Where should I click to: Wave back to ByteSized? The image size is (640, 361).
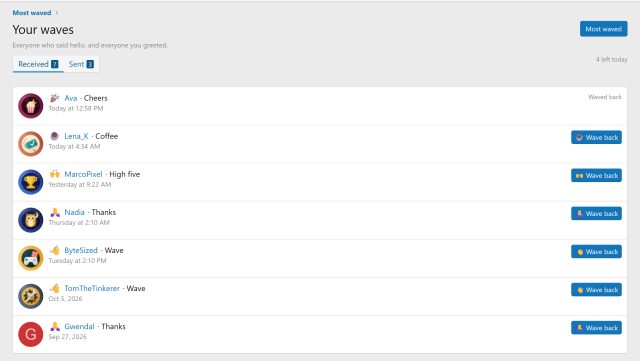596,252
